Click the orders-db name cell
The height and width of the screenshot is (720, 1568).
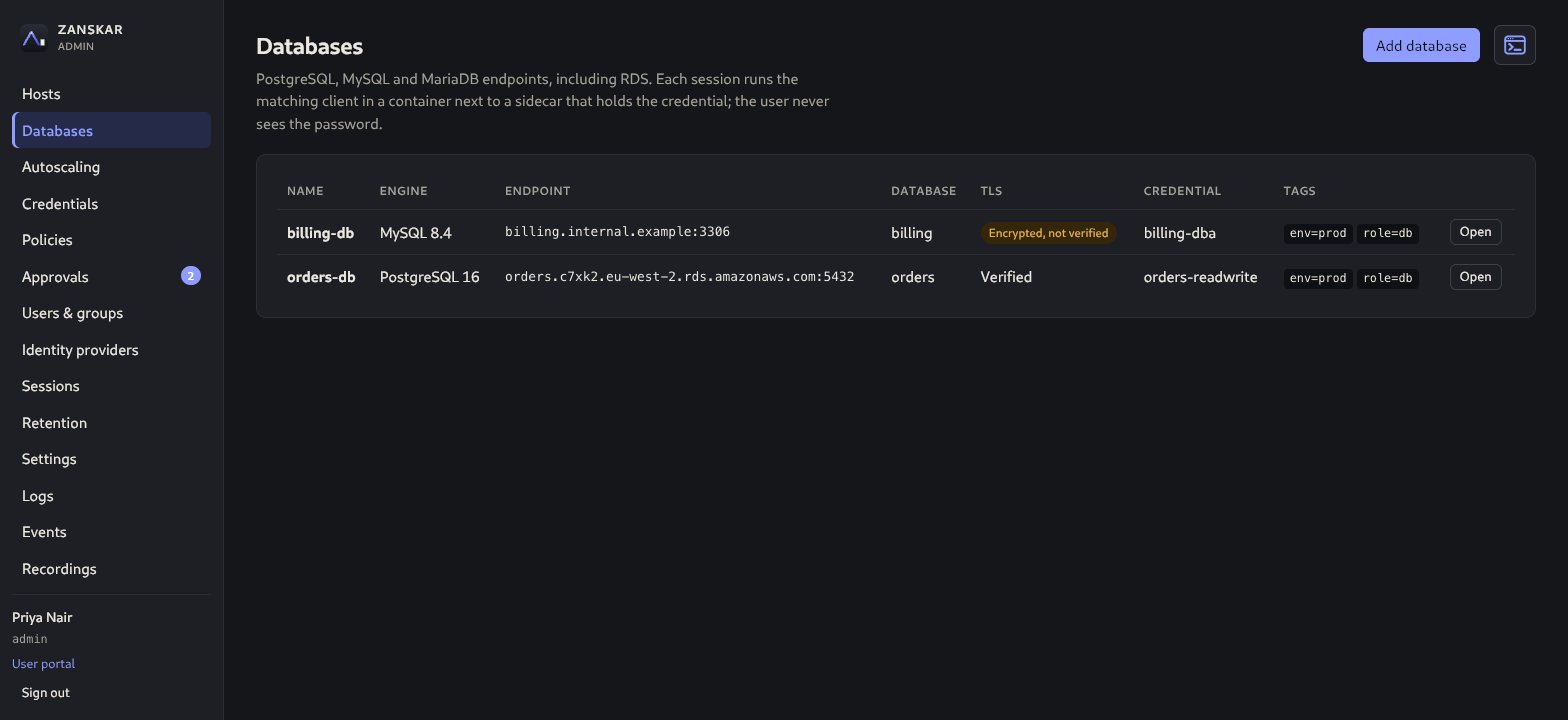point(321,277)
